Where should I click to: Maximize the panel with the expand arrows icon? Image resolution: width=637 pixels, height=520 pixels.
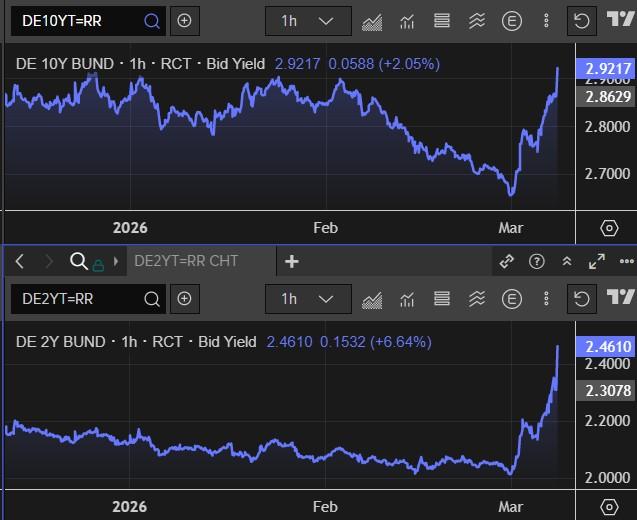(x=596, y=262)
